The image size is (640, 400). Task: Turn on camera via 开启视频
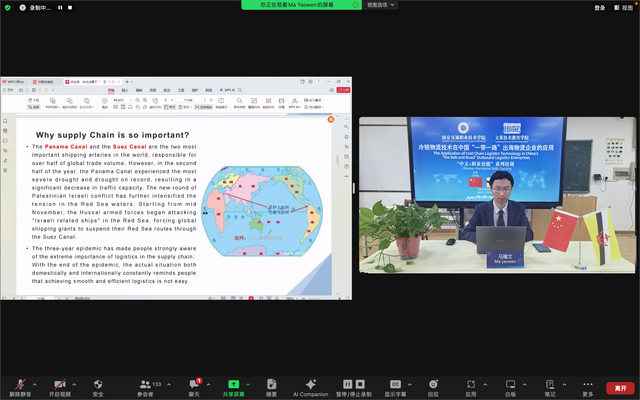coord(58,386)
